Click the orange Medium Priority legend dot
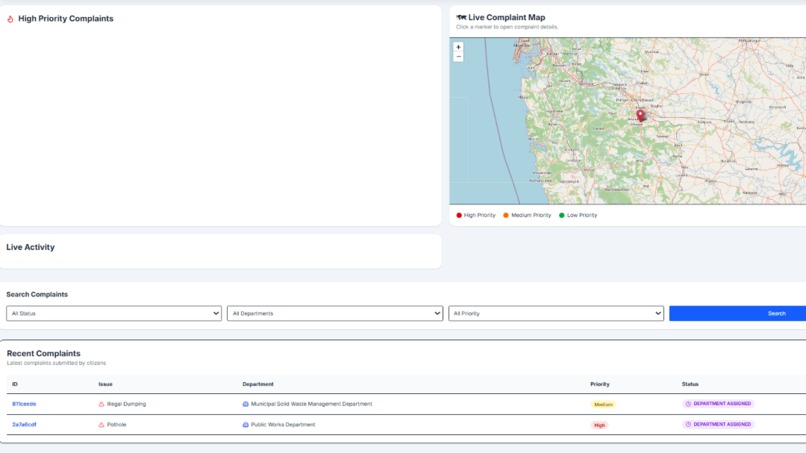The width and height of the screenshot is (806, 453). 506,215
